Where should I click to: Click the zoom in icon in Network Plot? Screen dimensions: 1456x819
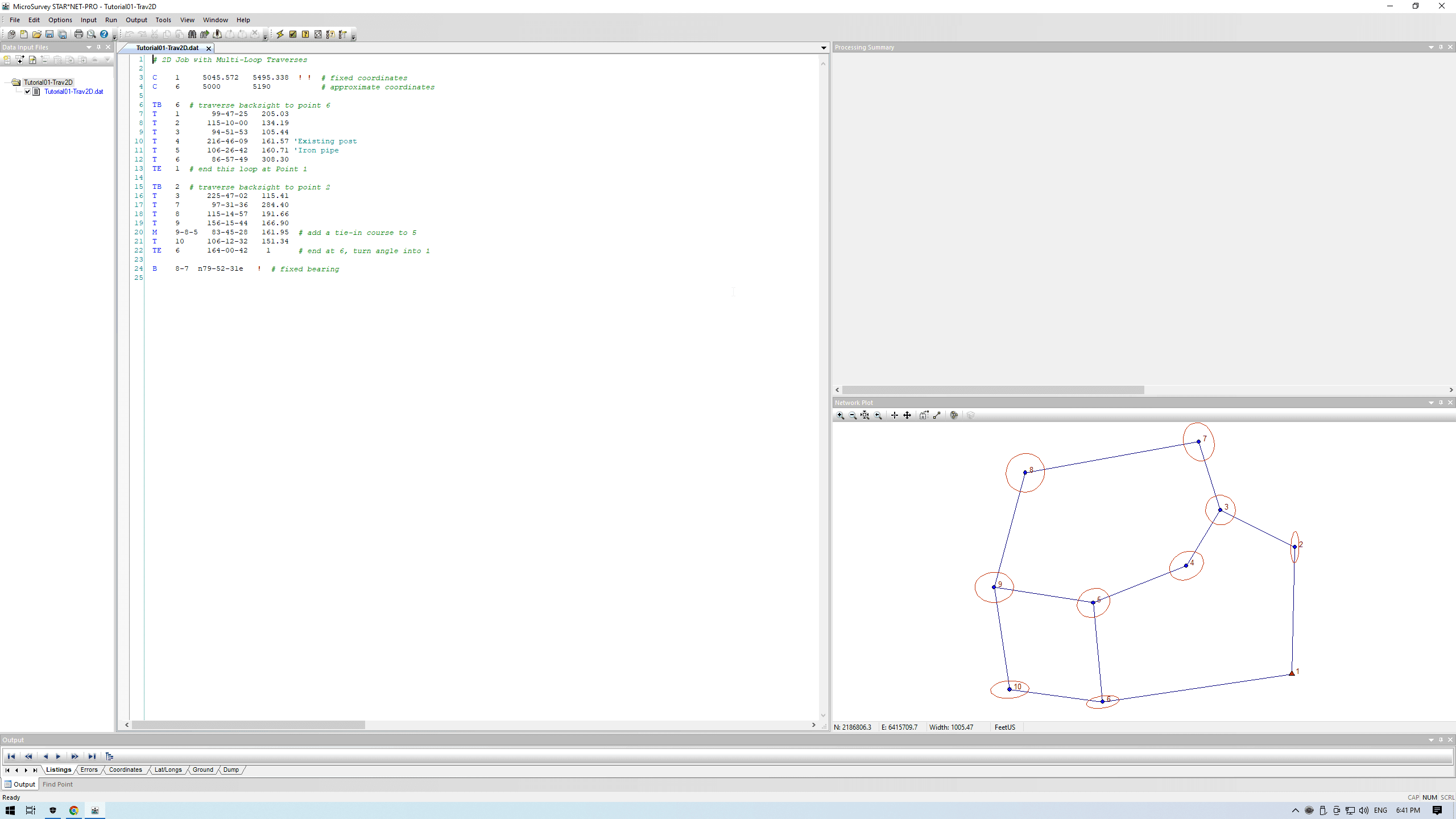pos(840,416)
